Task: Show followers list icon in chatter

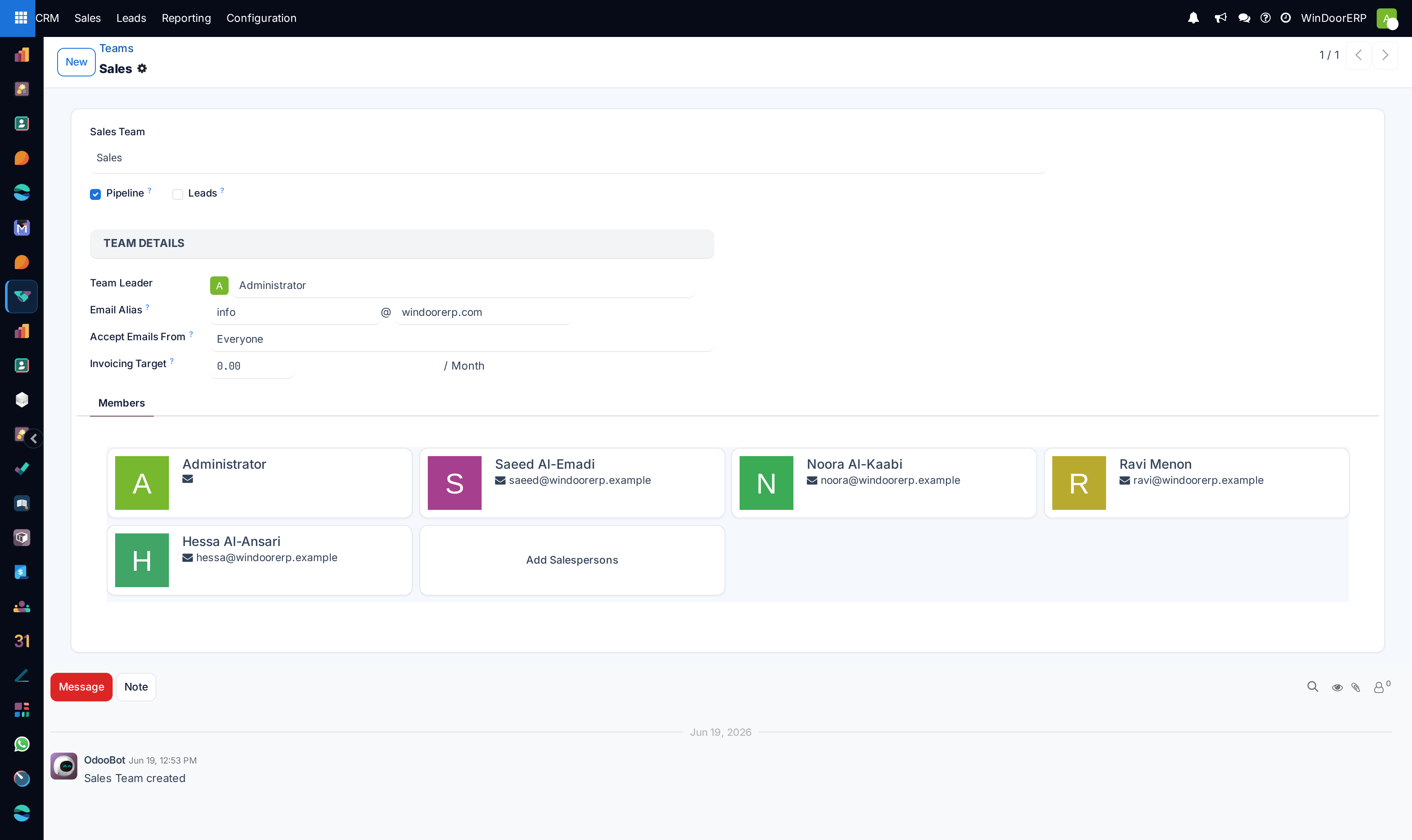Action: pyautogui.click(x=1381, y=687)
